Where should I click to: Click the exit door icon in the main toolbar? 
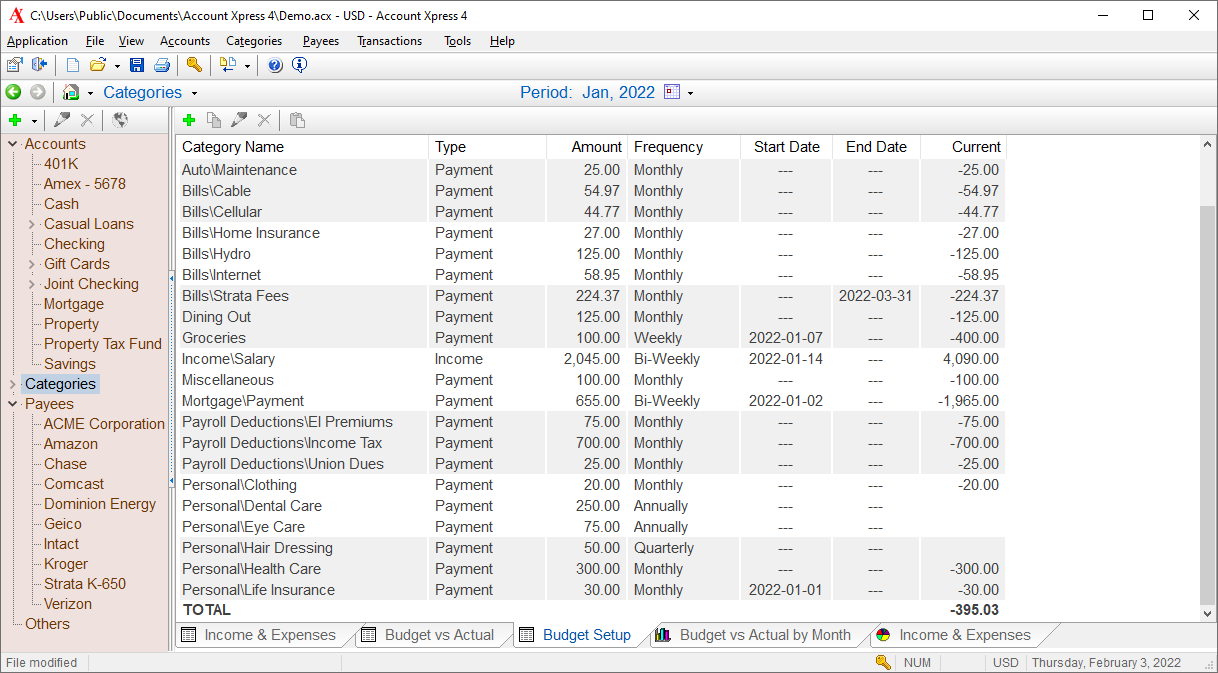pos(40,65)
